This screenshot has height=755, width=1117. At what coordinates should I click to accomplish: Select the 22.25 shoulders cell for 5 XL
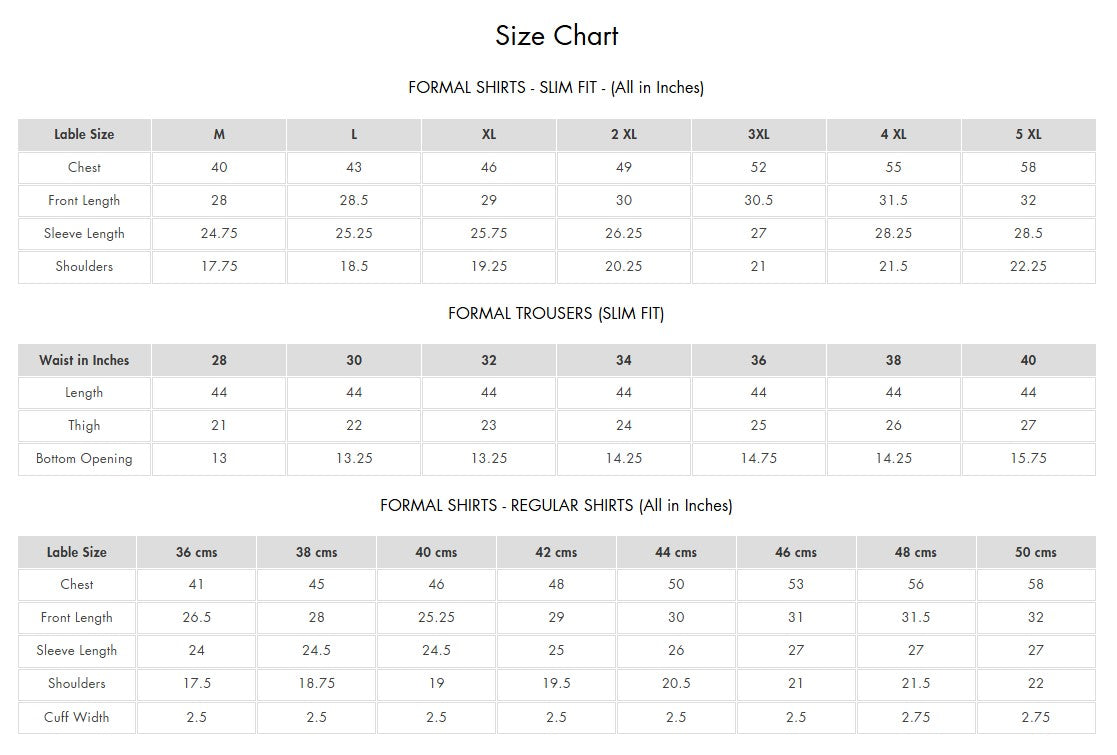[x=1029, y=266]
